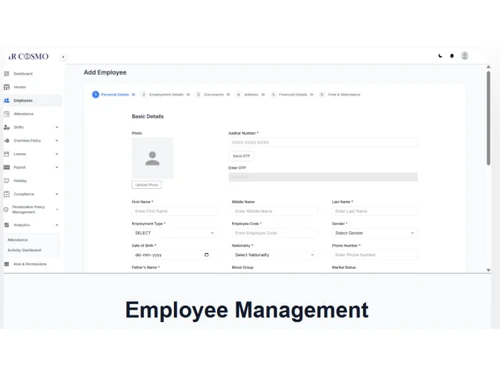Focus the Last Name field
This screenshot has height=375, width=500.
point(375,211)
